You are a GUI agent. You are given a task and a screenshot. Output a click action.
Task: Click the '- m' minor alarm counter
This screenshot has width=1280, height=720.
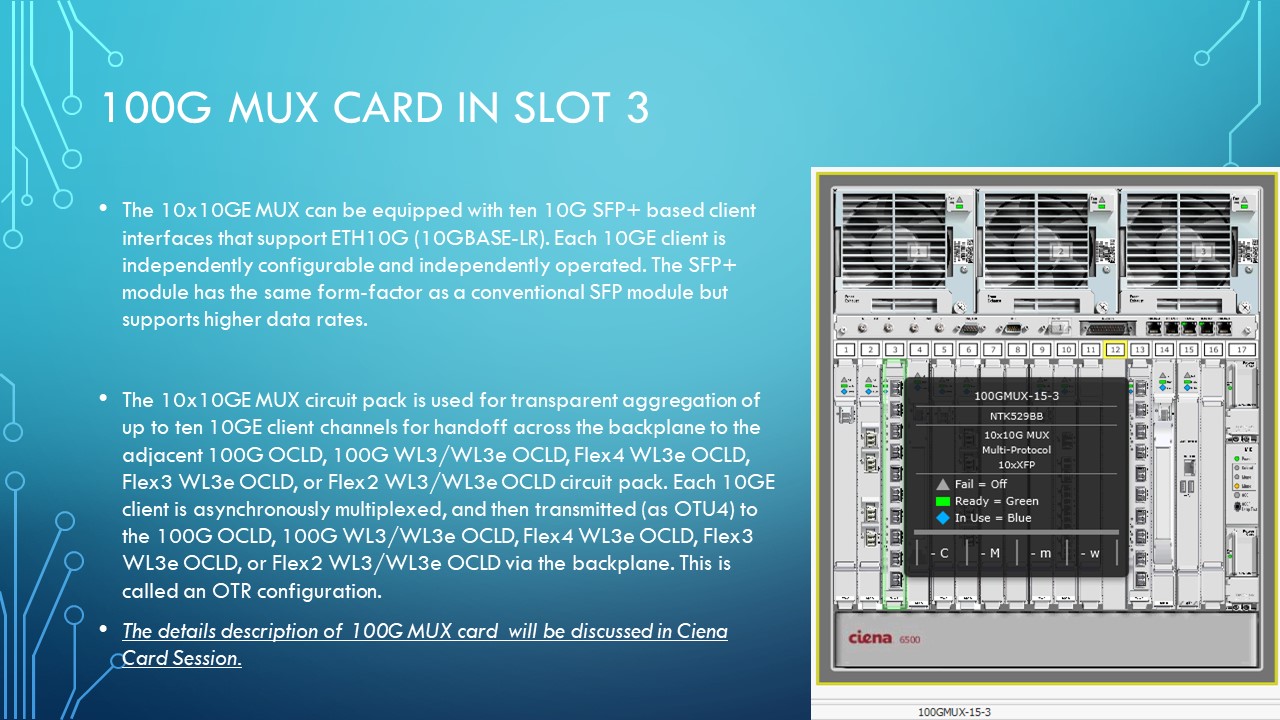pyautogui.click(x=1041, y=553)
